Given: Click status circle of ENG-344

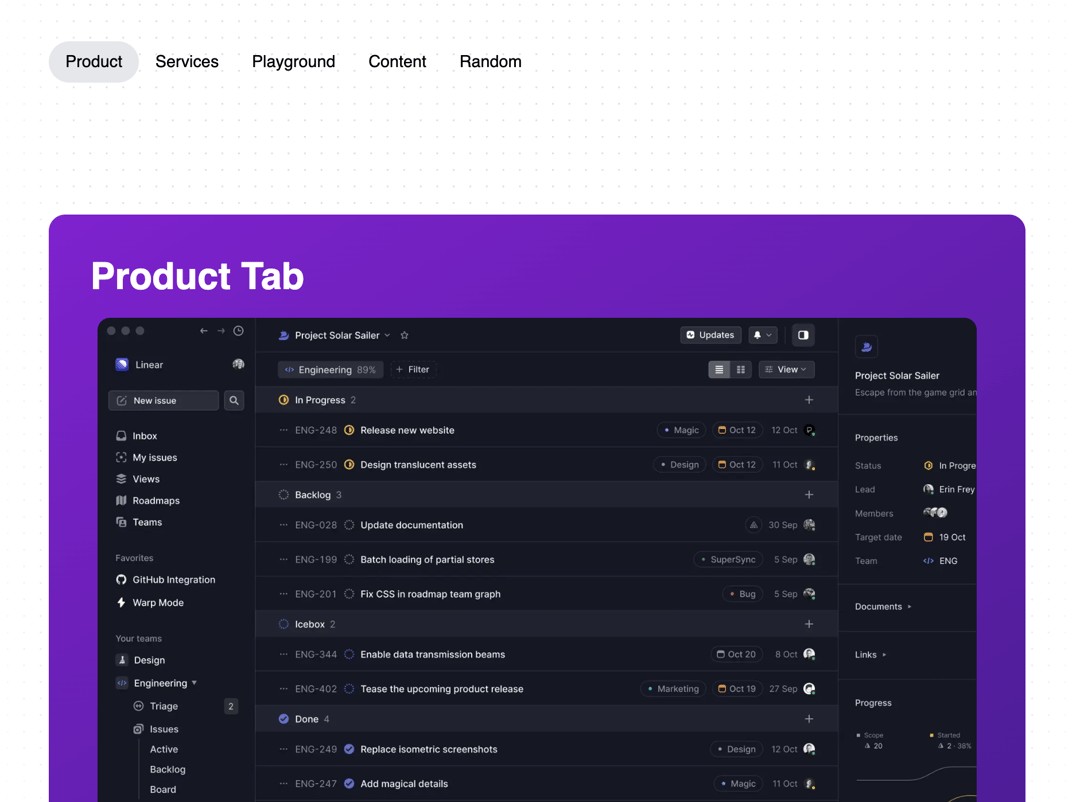Looking at the screenshot, I should (x=349, y=655).
